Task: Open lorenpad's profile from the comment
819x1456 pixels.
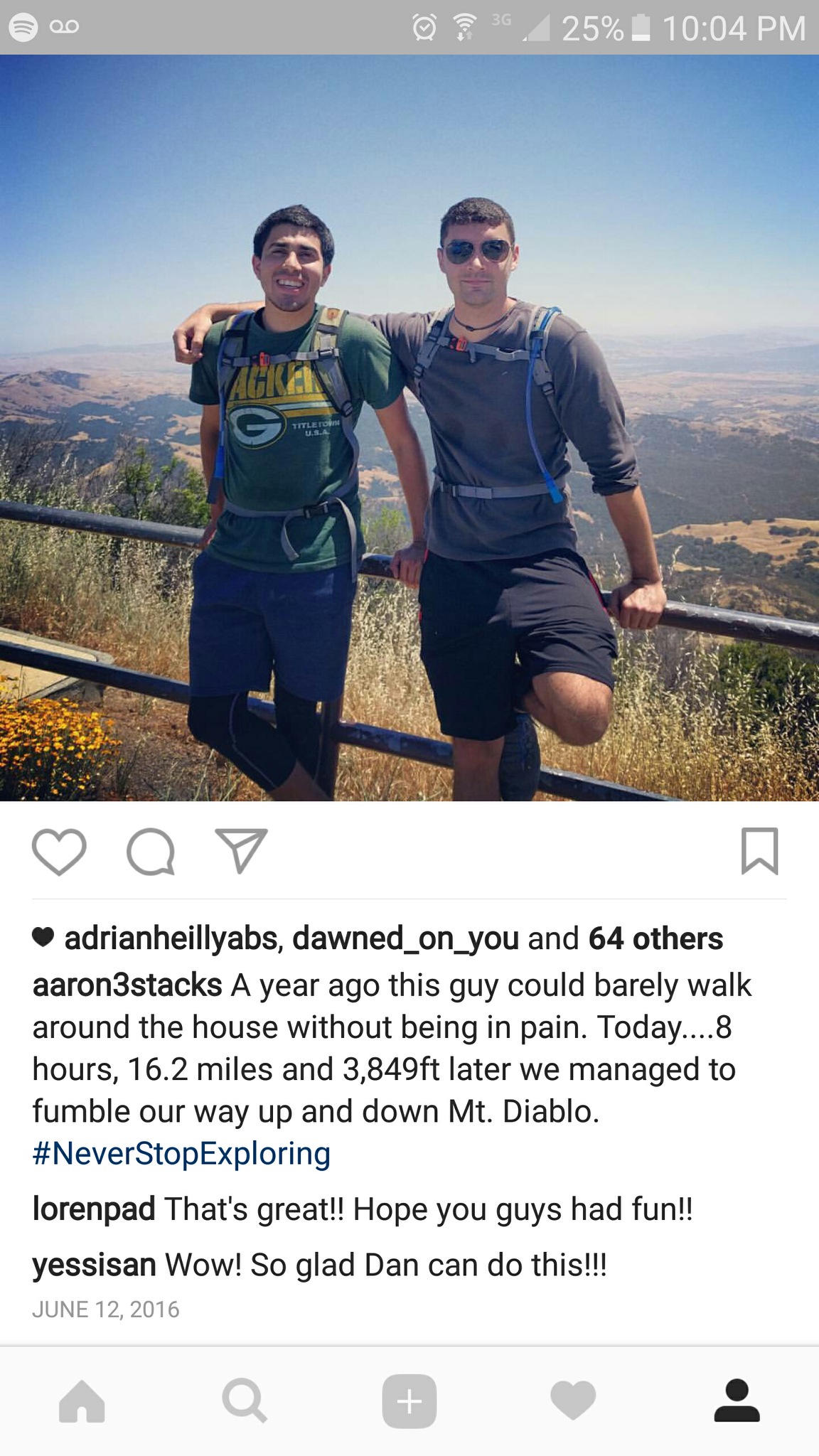Action: pyautogui.click(x=94, y=1209)
